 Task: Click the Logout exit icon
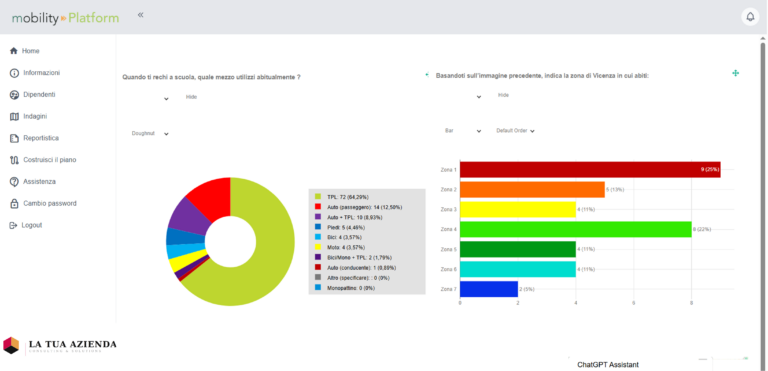[x=14, y=225]
